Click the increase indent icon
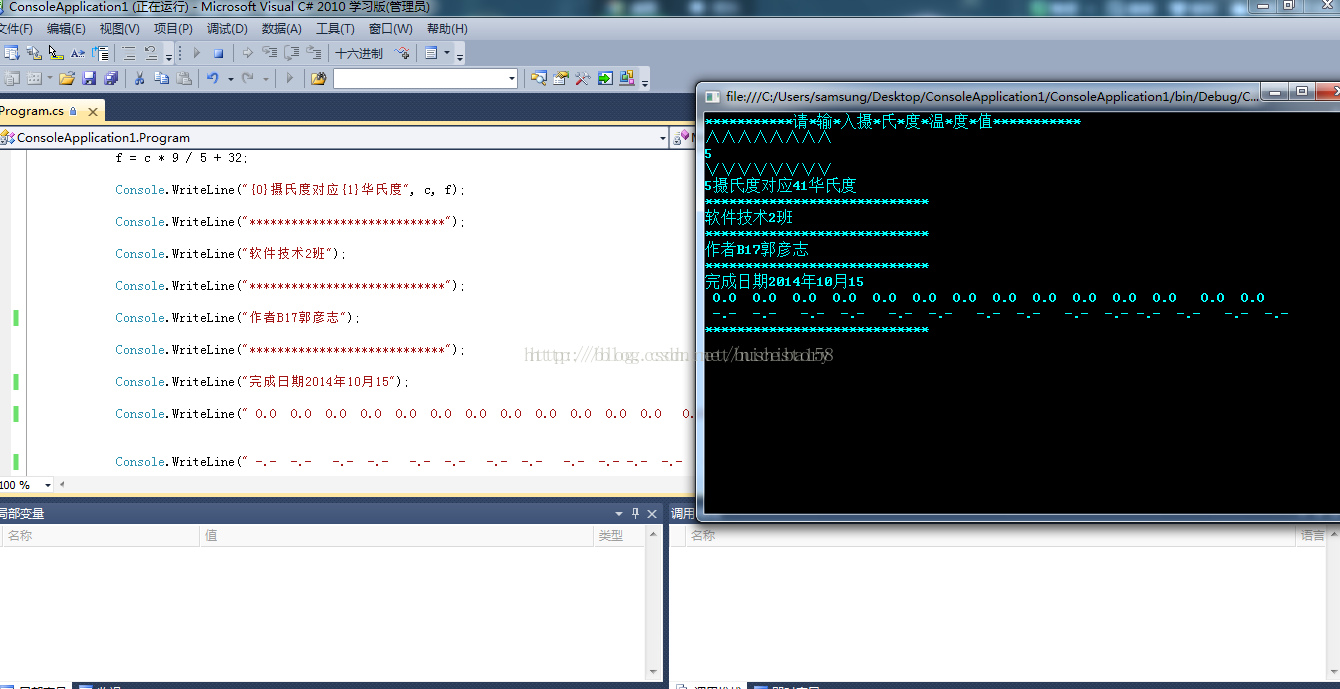Image resolution: width=1340 pixels, height=689 pixels. [151, 53]
